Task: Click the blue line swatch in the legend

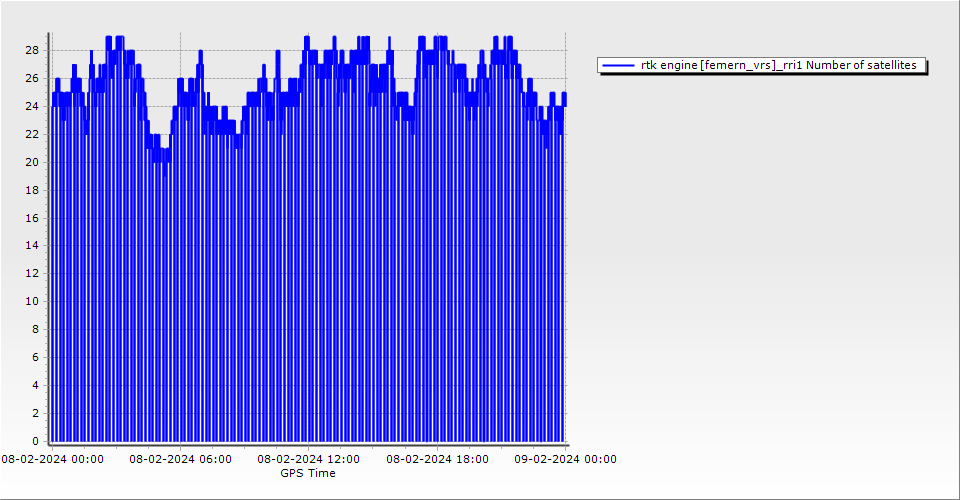Action: pos(619,65)
